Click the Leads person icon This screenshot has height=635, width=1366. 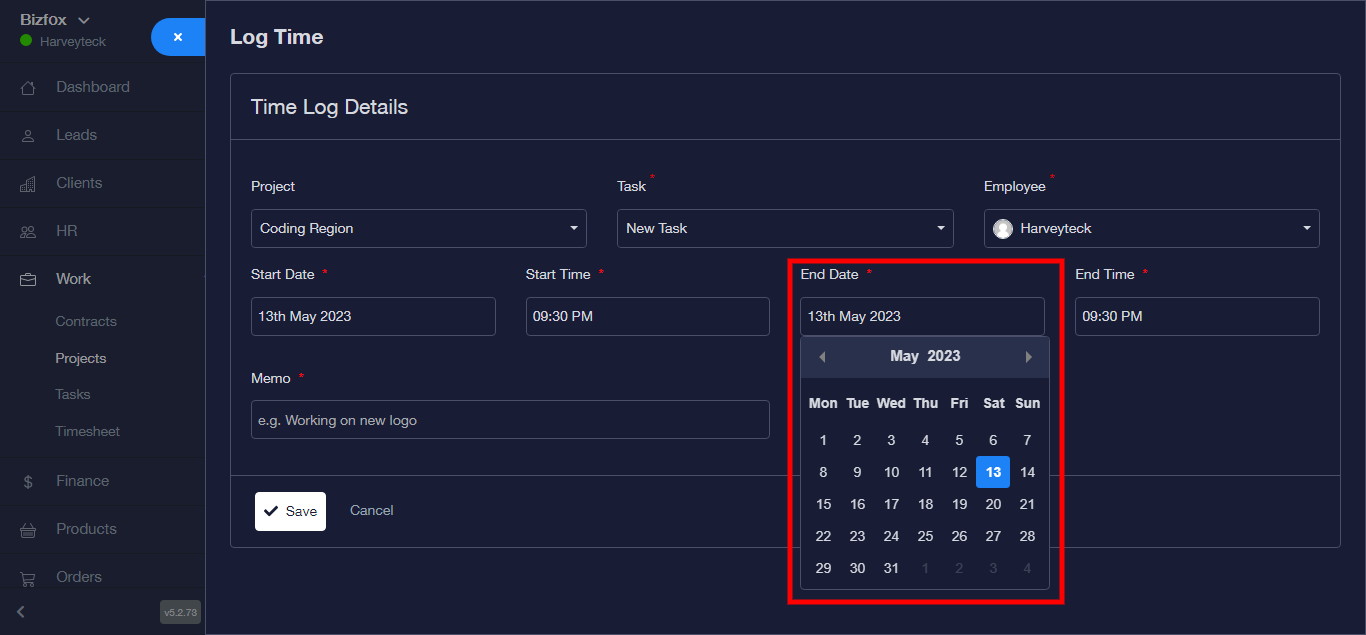pos(28,136)
